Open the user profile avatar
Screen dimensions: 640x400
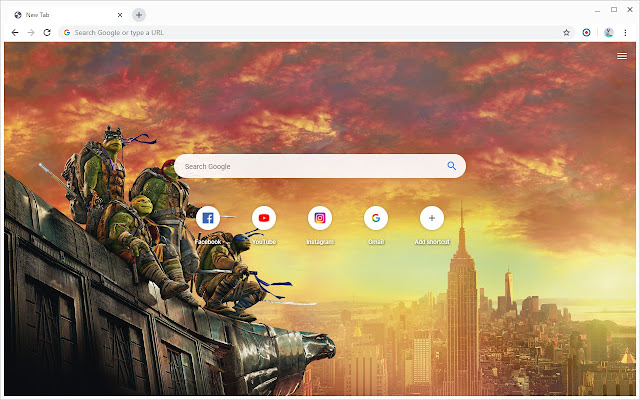coord(609,33)
